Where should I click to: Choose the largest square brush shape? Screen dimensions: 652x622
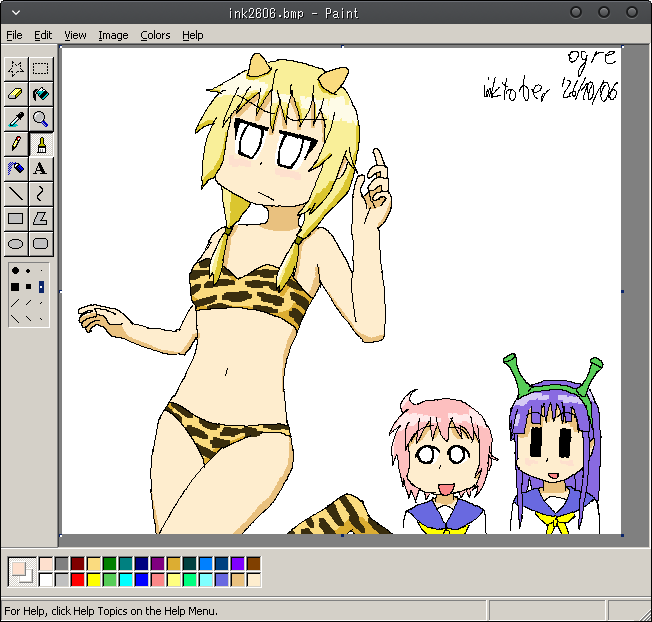point(15,287)
